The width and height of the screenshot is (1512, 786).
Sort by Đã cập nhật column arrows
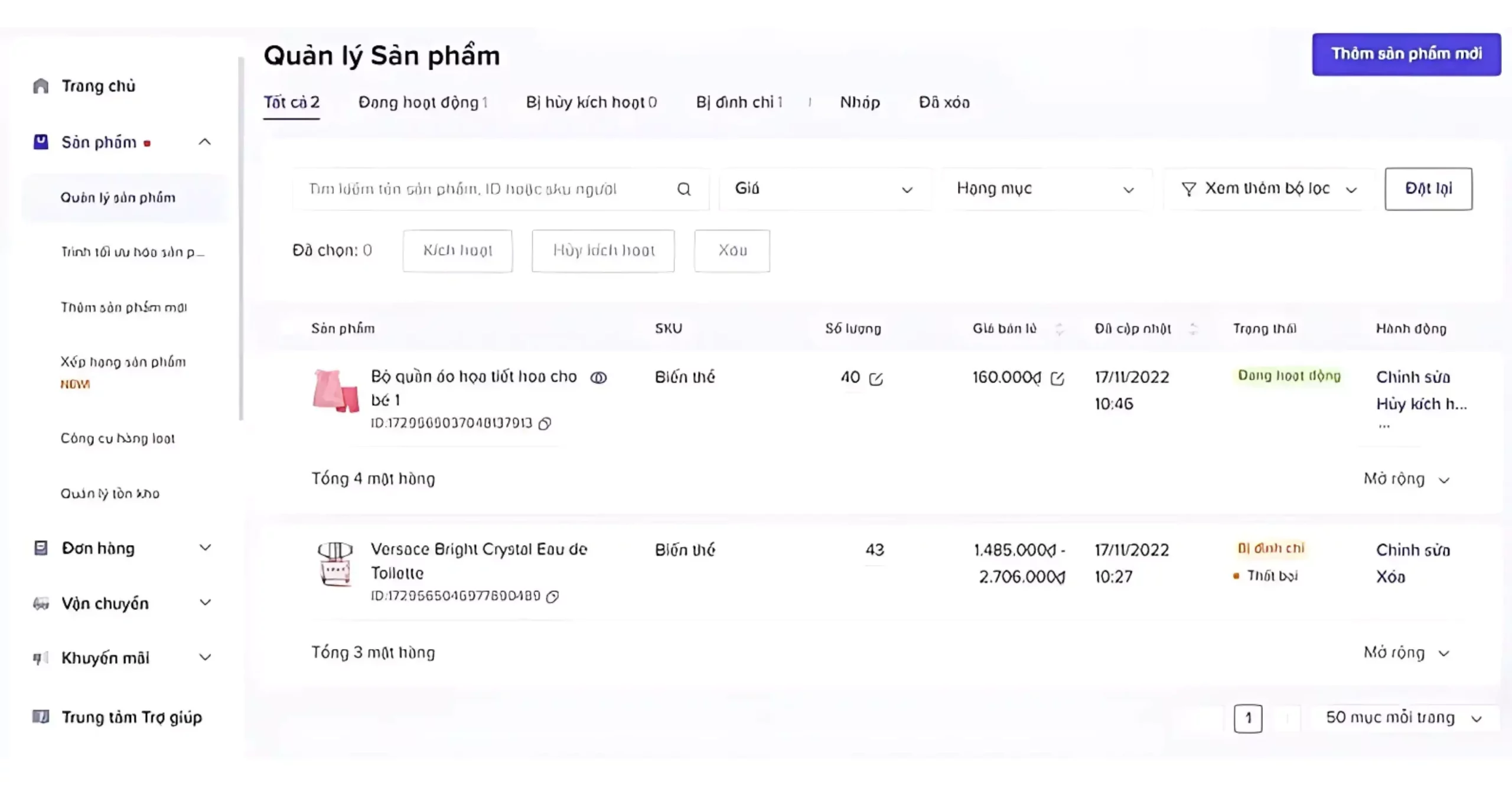click(x=1193, y=329)
